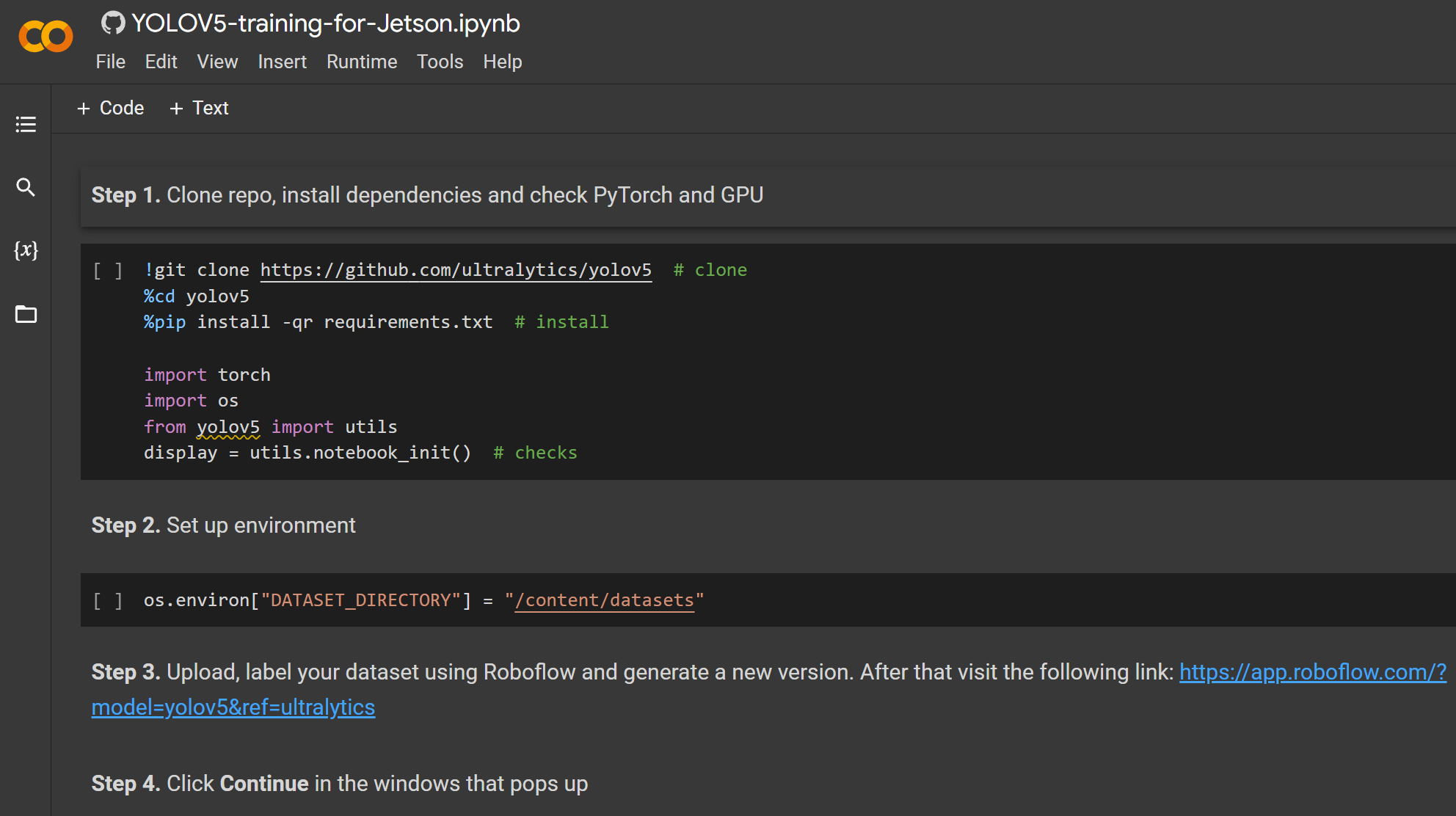
Task: Add a new Text cell
Action: coord(200,108)
